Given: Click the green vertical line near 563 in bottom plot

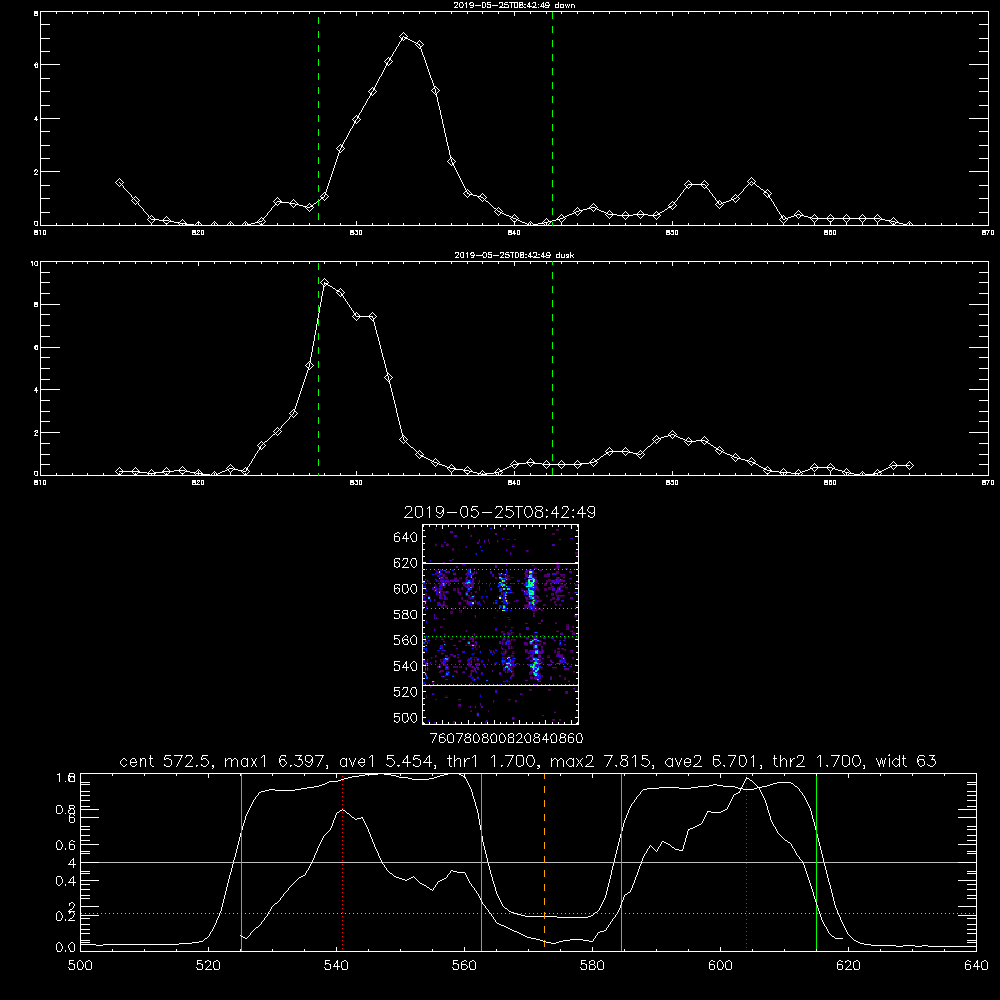Looking at the screenshot, I should [x=482, y=862].
